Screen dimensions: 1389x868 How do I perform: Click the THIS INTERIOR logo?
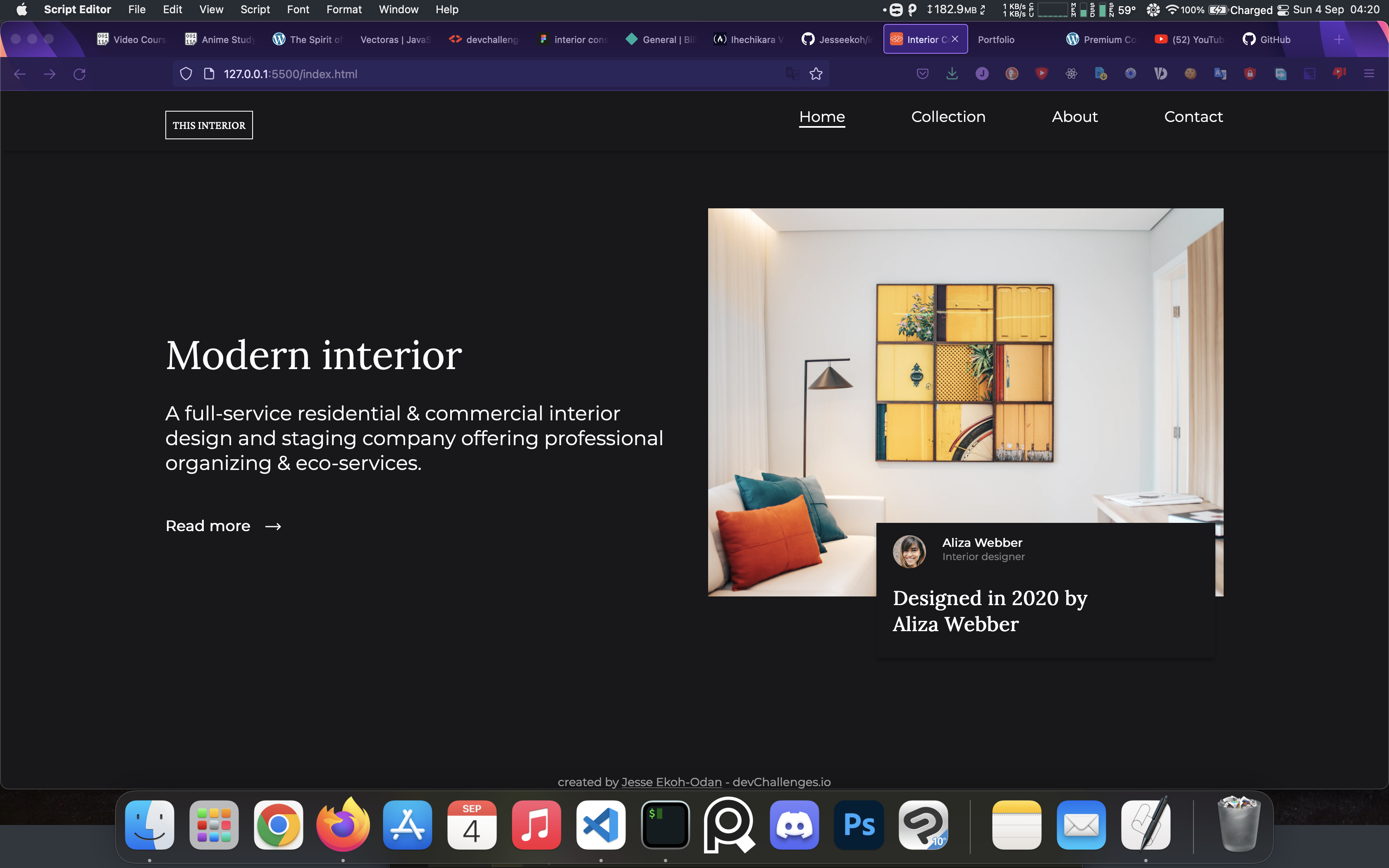[209, 125]
